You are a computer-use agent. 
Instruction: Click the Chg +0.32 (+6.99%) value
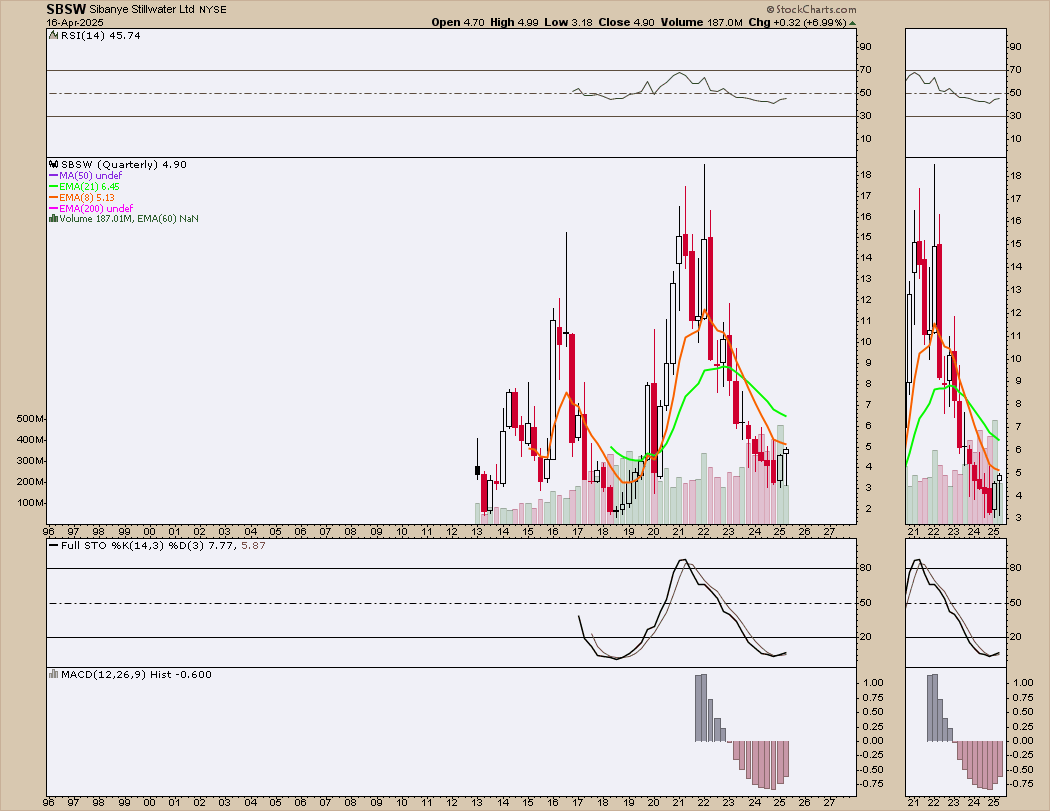(x=798, y=22)
